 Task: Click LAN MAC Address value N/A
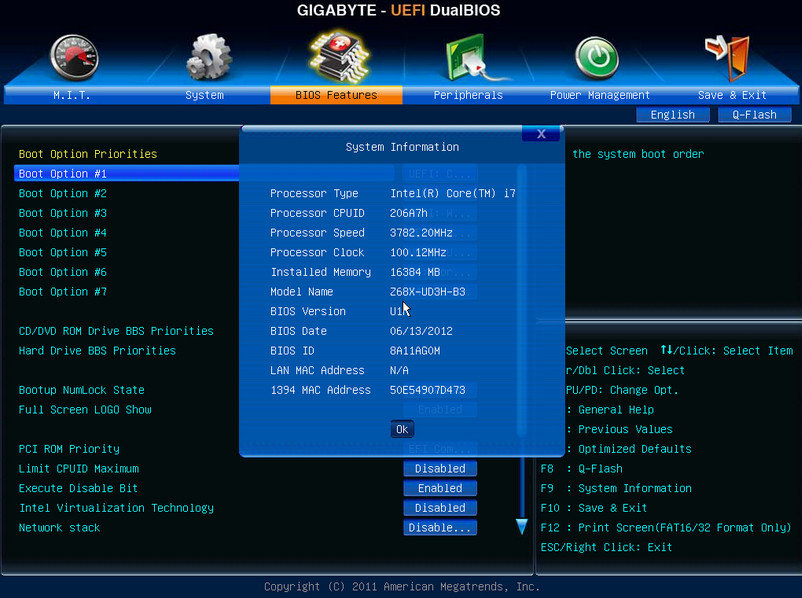tap(399, 370)
